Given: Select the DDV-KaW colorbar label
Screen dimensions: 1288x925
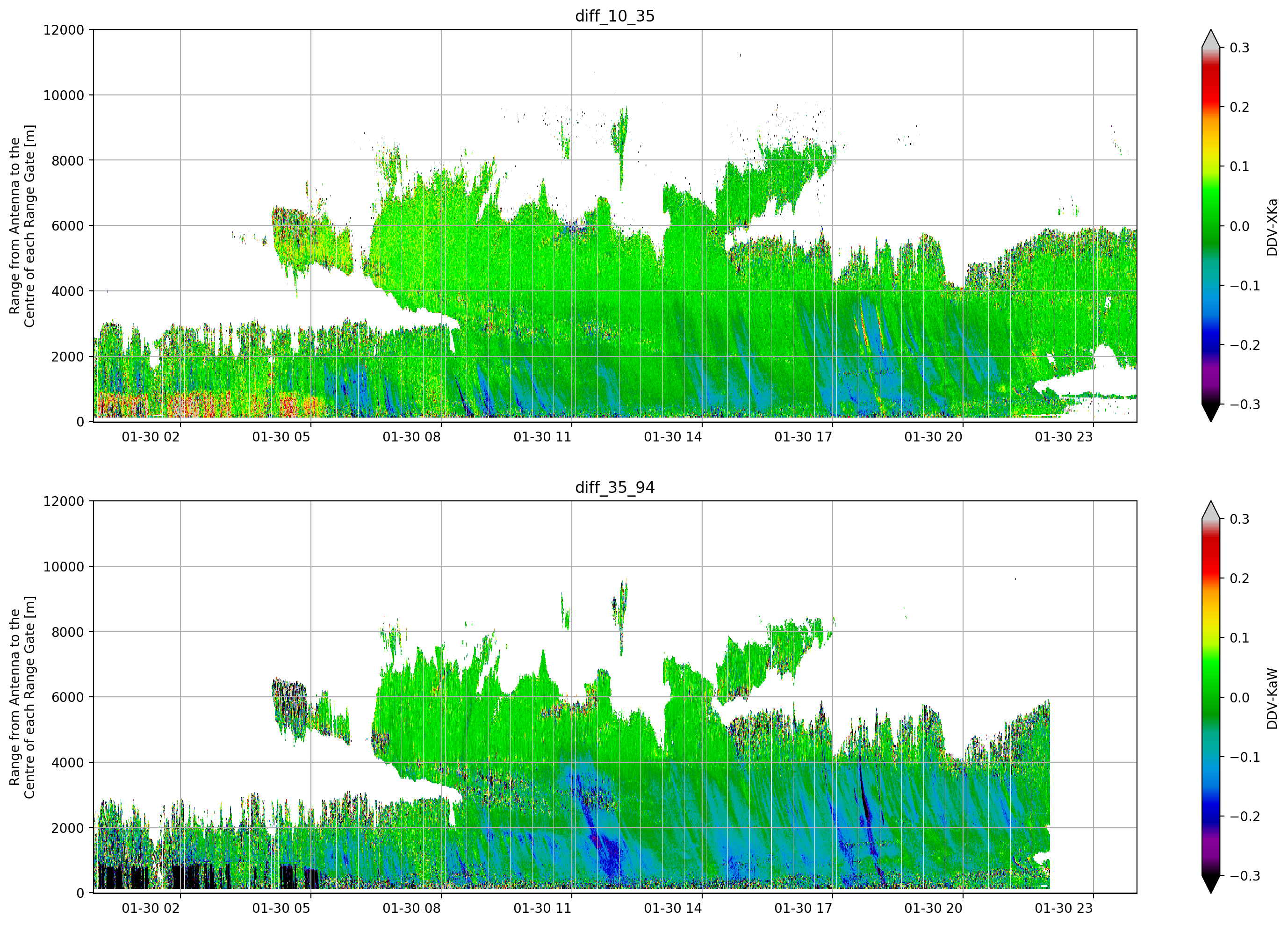Looking at the screenshot, I should [1272, 698].
